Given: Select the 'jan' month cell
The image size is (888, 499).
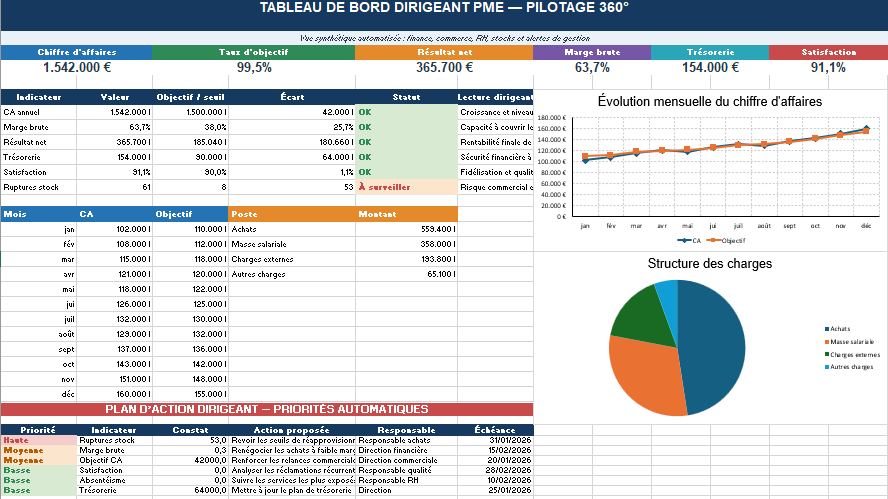Looking at the screenshot, I should tap(39, 229).
